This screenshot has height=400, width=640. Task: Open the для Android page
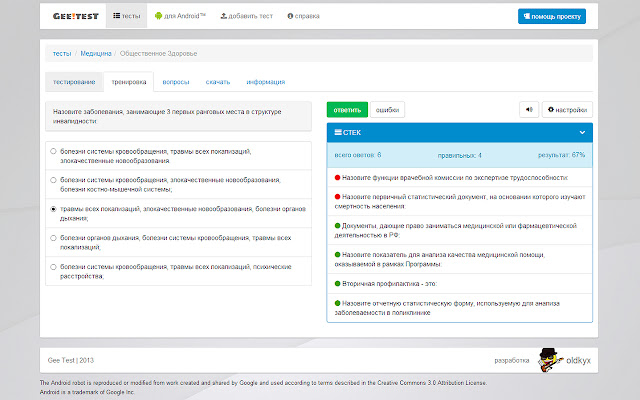click(180, 16)
